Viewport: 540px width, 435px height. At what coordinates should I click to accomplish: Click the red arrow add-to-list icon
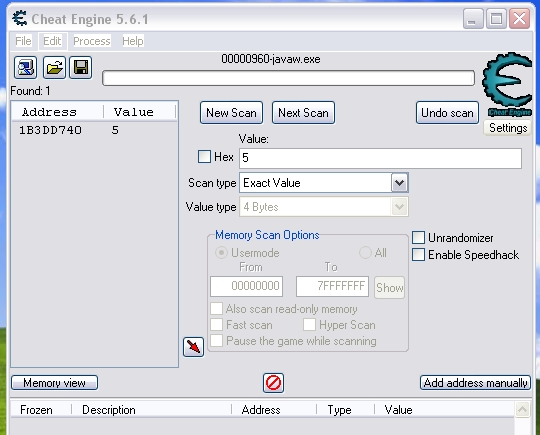coord(194,347)
